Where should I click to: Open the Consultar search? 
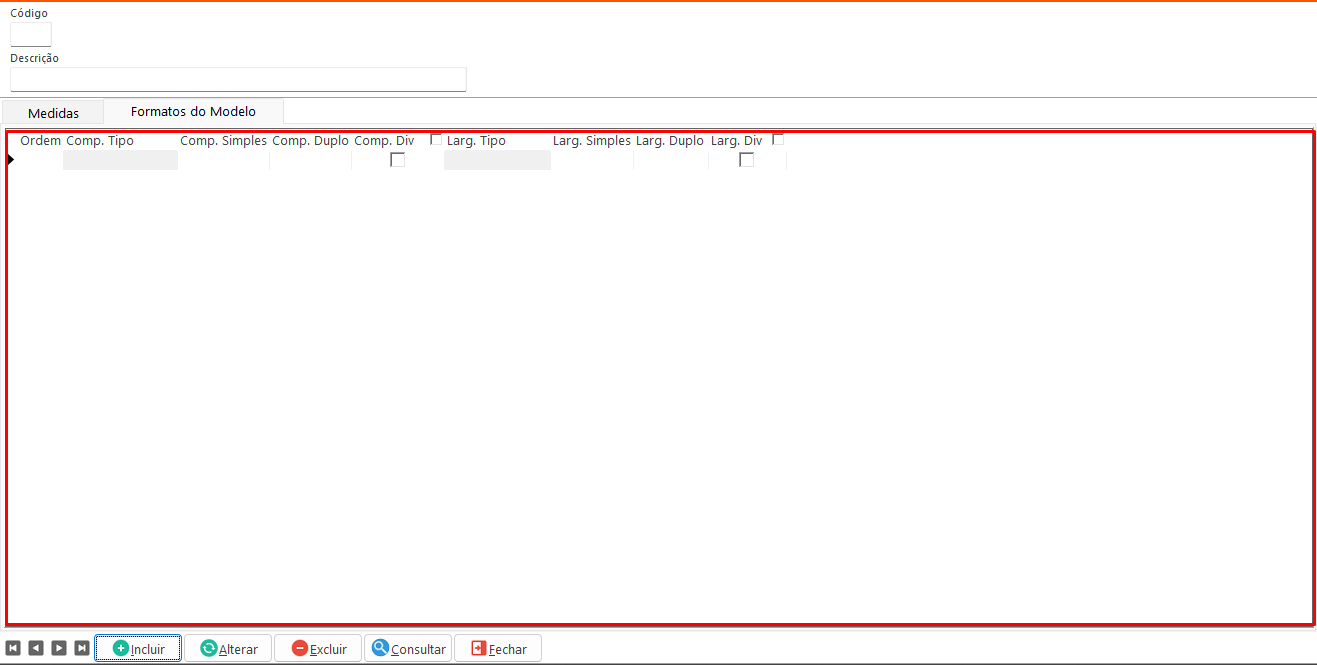pyautogui.click(x=408, y=648)
